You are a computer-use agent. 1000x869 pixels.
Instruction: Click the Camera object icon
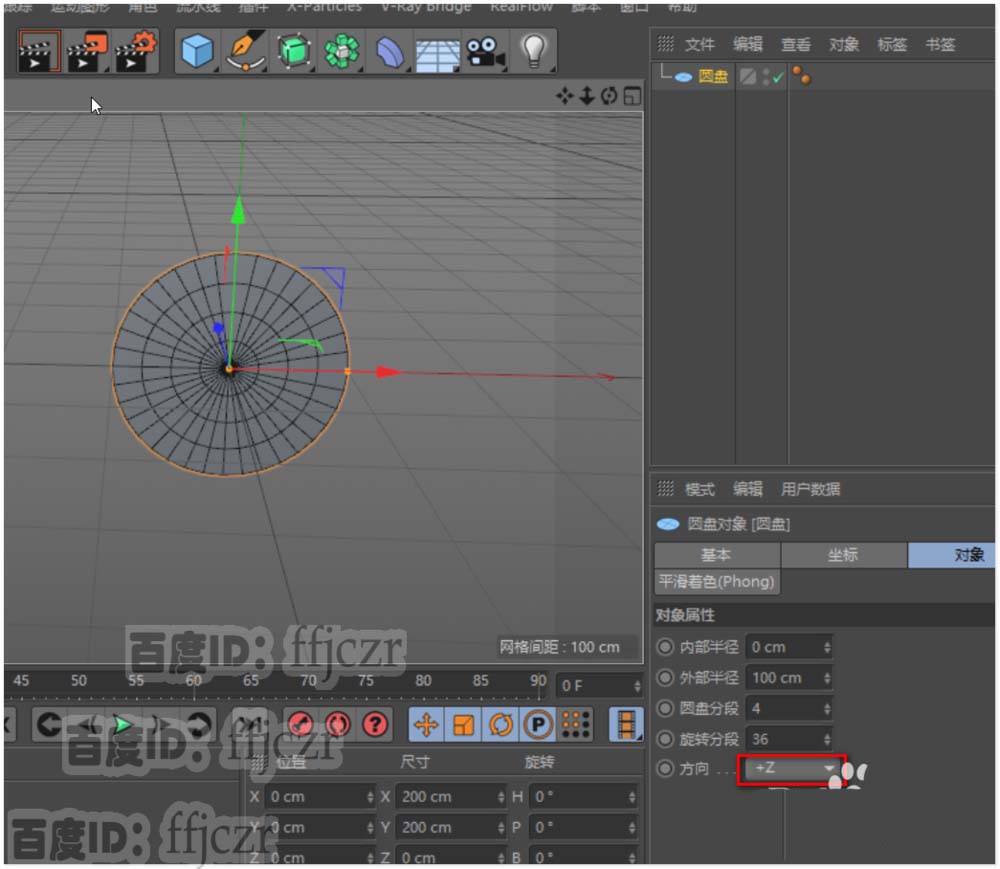click(485, 52)
